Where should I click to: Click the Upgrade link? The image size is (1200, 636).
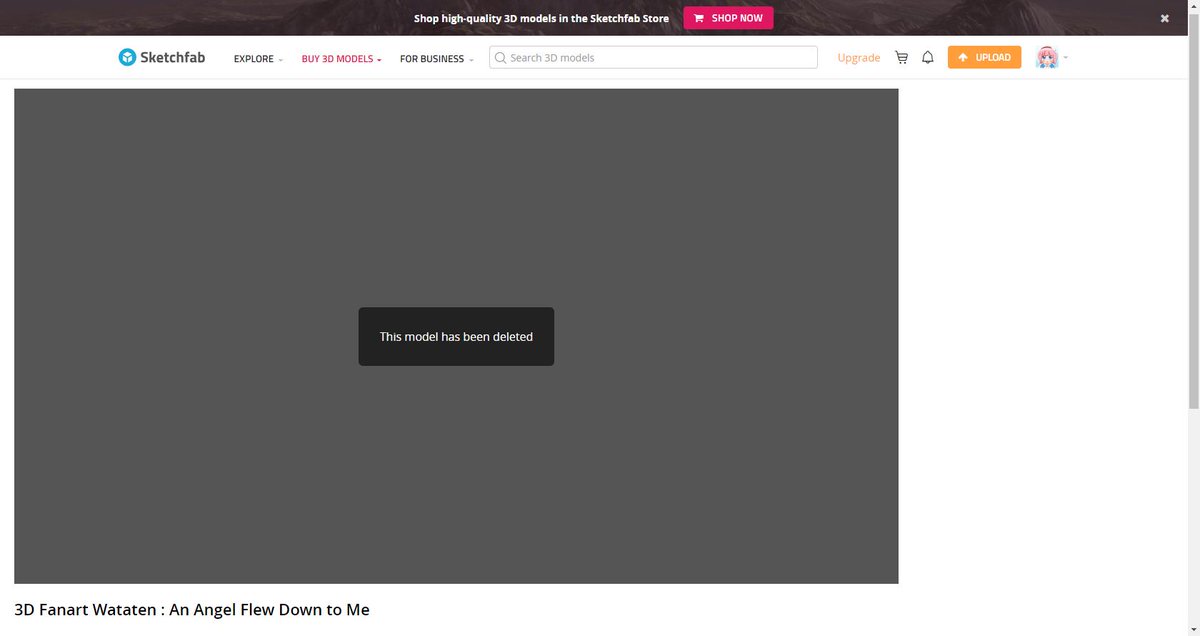(x=859, y=58)
